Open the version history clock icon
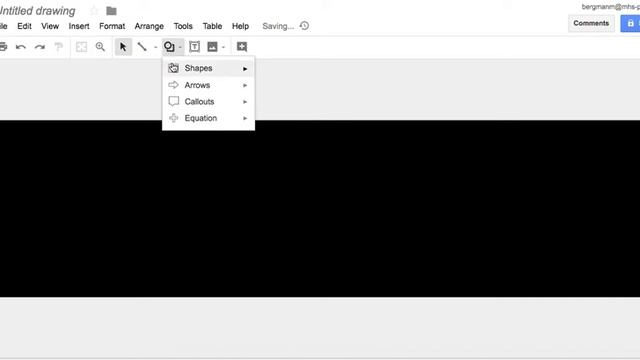The height and width of the screenshot is (360, 640). coord(304,26)
